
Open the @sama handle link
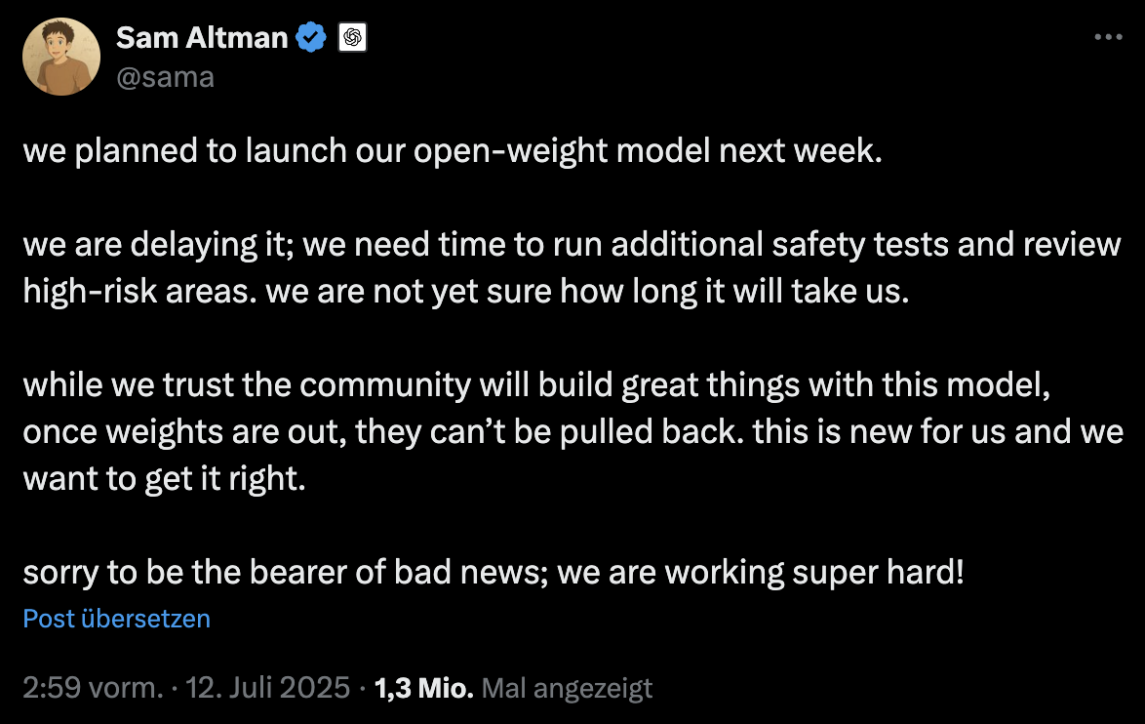click(x=165, y=77)
